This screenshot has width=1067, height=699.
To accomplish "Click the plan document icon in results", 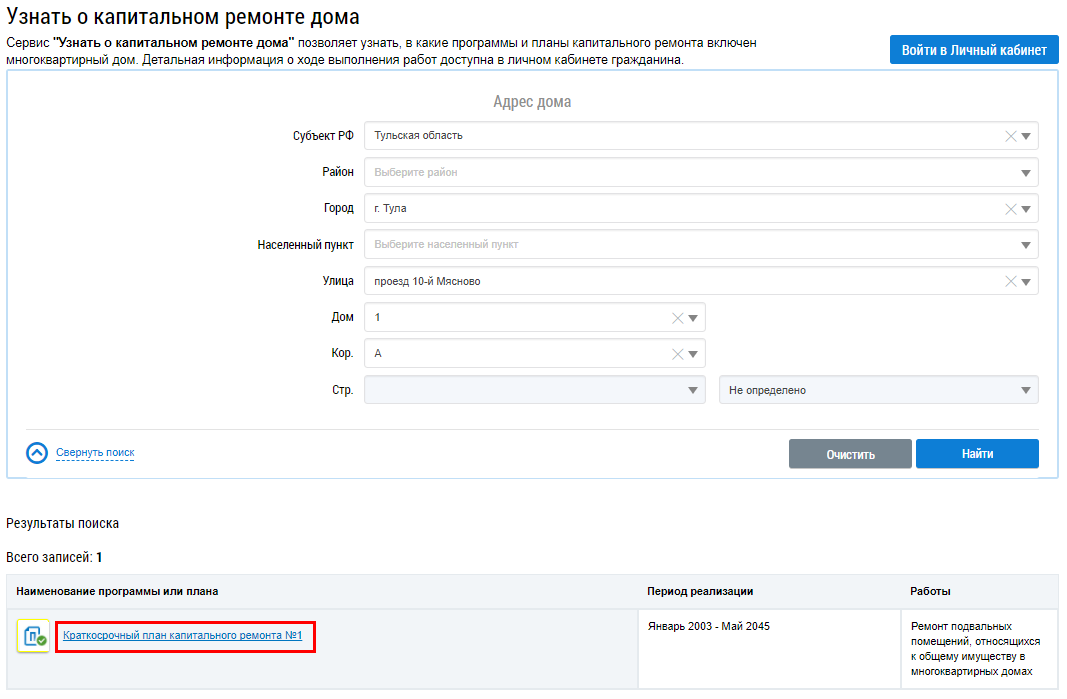I will [33, 636].
